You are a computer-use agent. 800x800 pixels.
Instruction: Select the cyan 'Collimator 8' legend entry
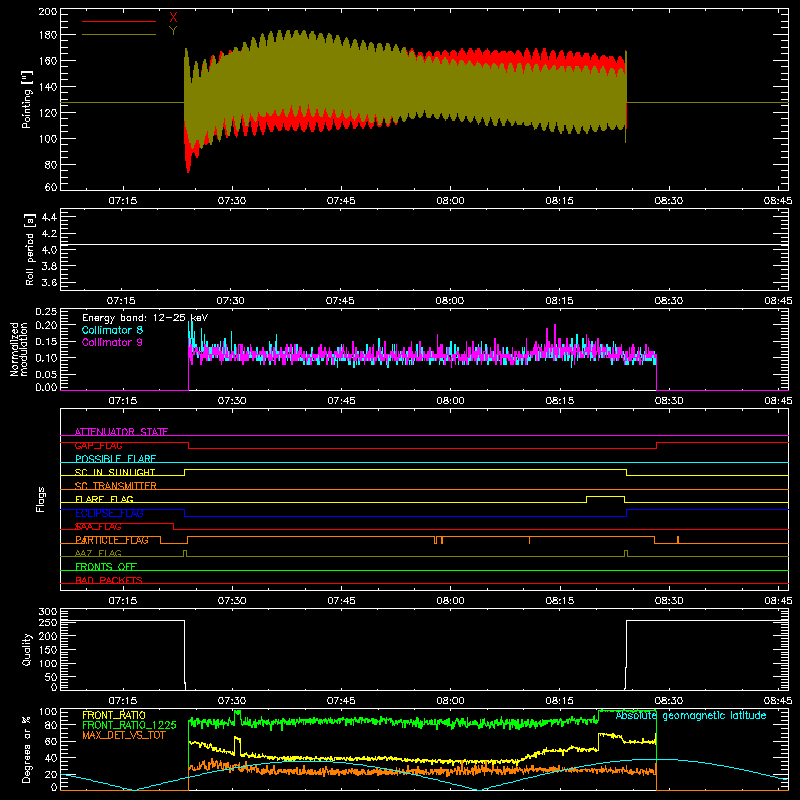pyautogui.click(x=112, y=330)
